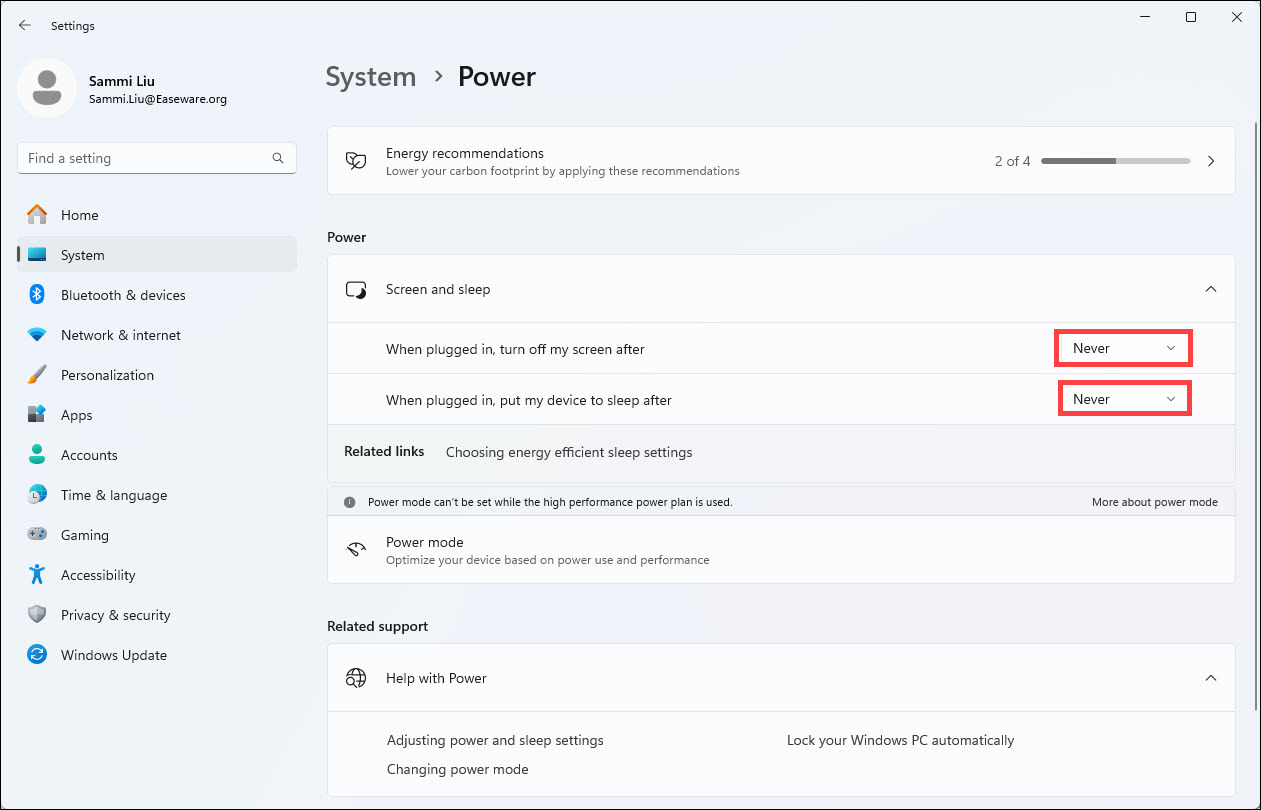
Task: Click the back arrow in Settings
Action: (25, 26)
